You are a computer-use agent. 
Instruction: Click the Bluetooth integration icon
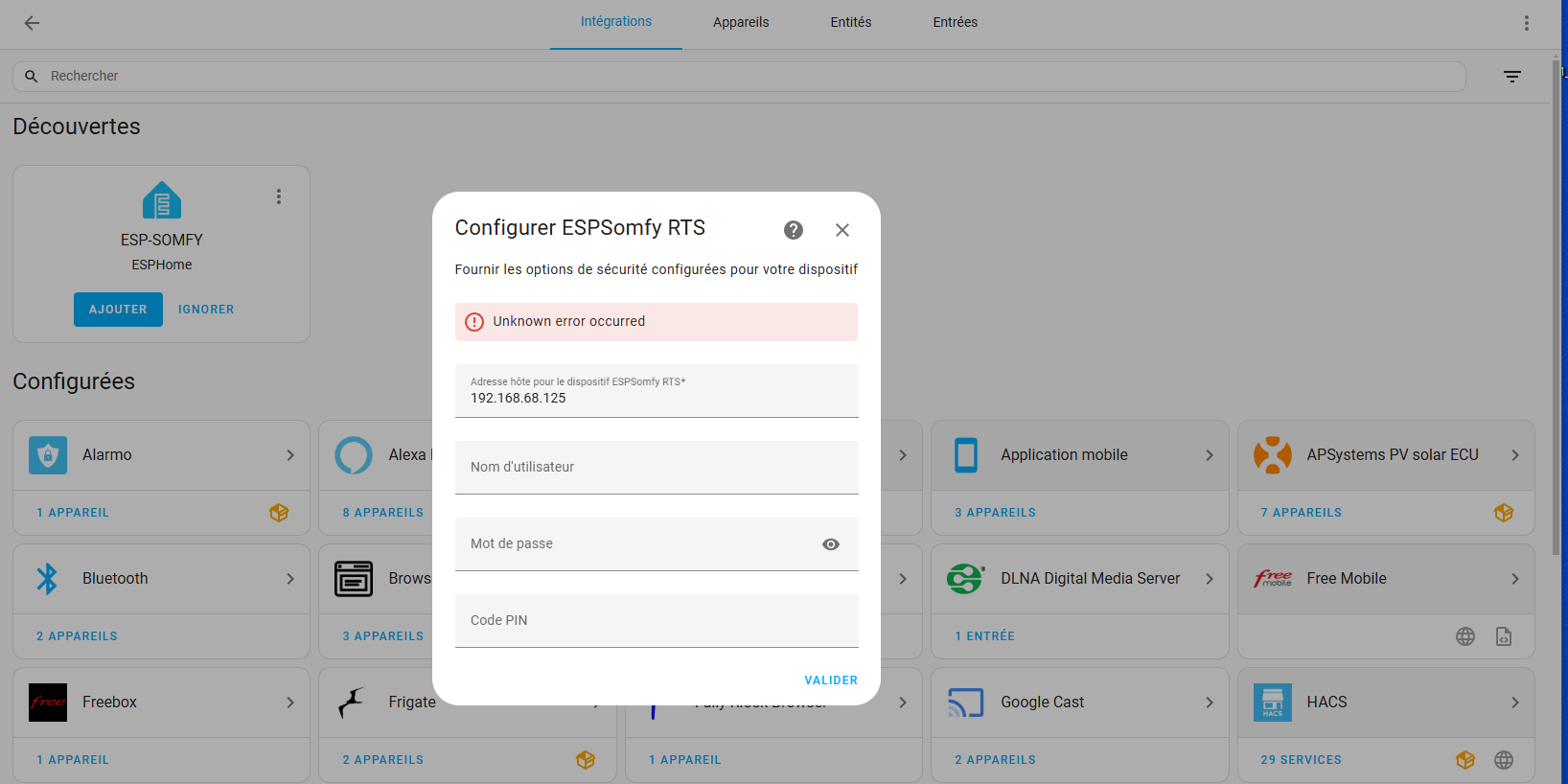tap(48, 579)
